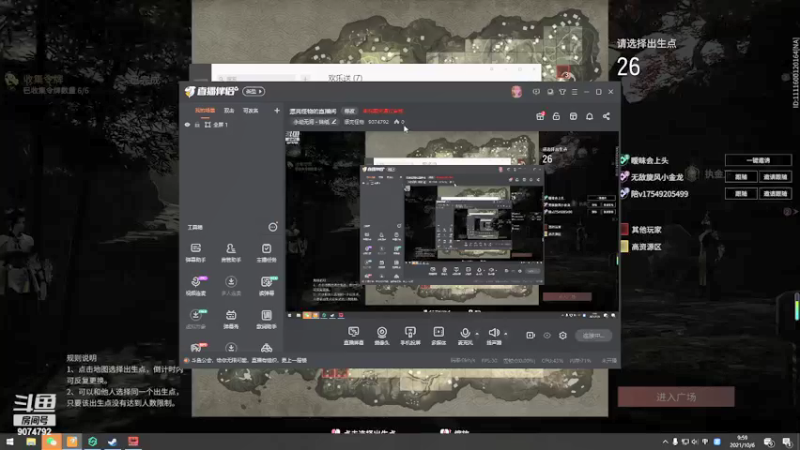Image resolution: width=800 pixels, height=450 pixels.
Task: Open the NEW-badged tool in toolbox second row
Action: [x=266, y=286]
